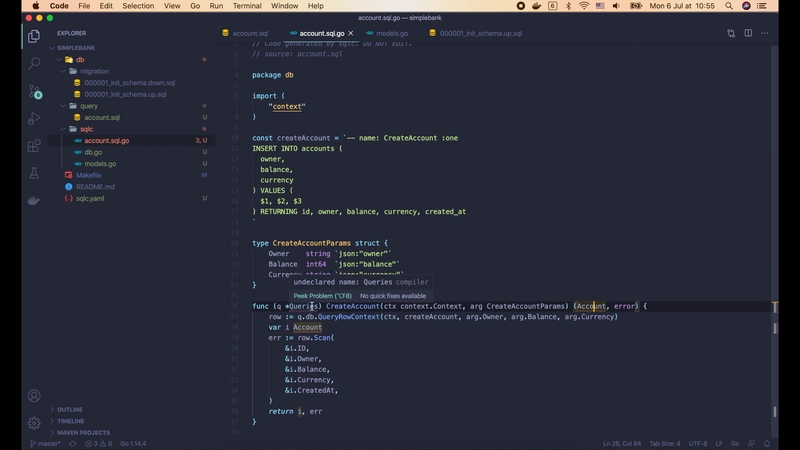Open the Docker view in activity bar
800x450 pixels.
click(34, 200)
